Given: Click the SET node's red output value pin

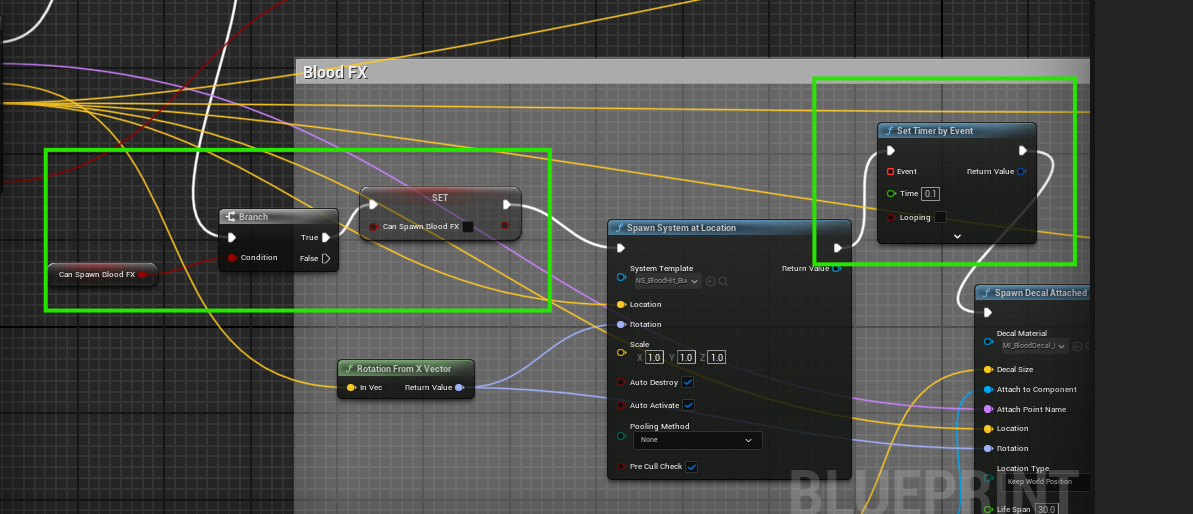Looking at the screenshot, I should point(505,226).
